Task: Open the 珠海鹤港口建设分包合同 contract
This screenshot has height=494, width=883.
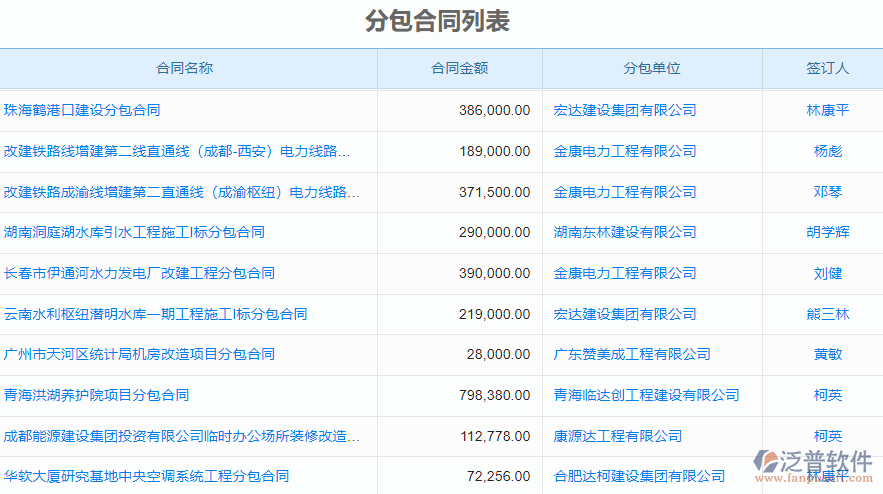Action: click(x=82, y=110)
